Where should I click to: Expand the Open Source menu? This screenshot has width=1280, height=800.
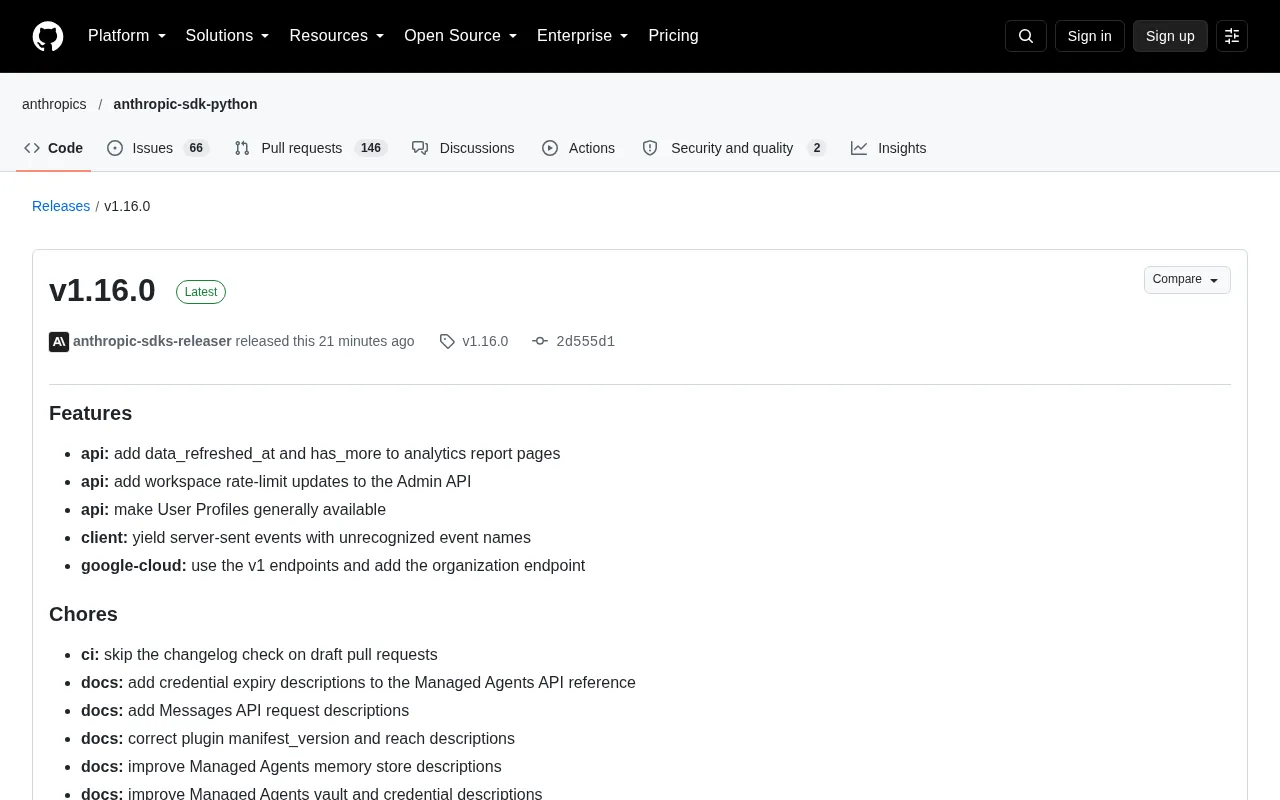coord(461,36)
